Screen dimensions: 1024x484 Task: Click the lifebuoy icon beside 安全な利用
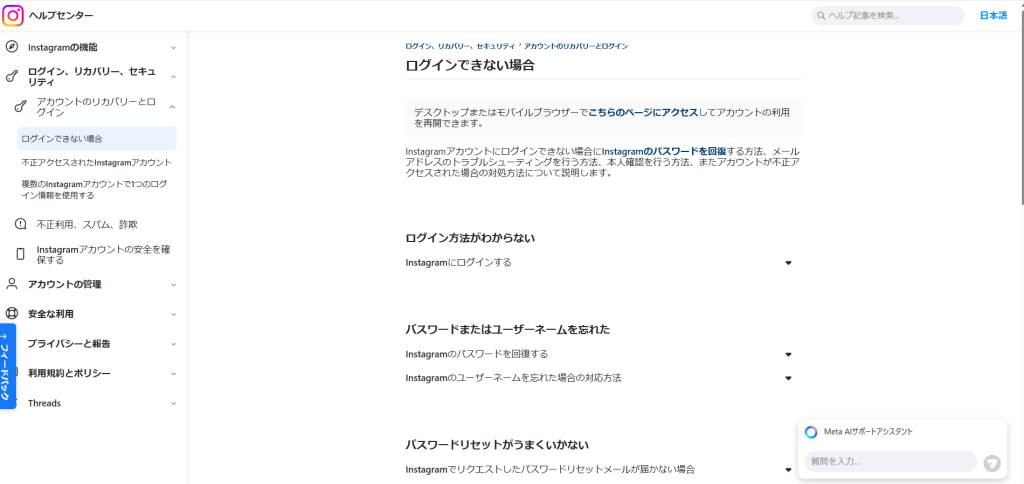pyautogui.click(x=12, y=314)
